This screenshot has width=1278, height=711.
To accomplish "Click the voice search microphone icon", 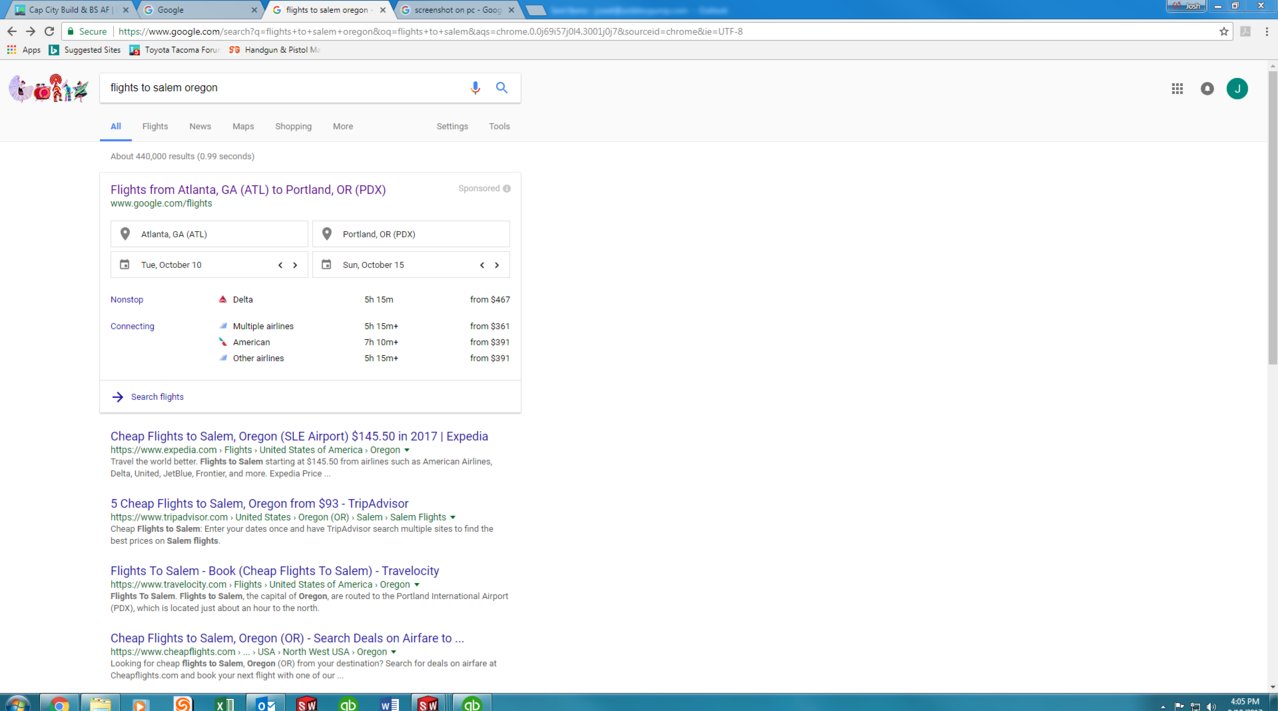I will [x=476, y=88].
